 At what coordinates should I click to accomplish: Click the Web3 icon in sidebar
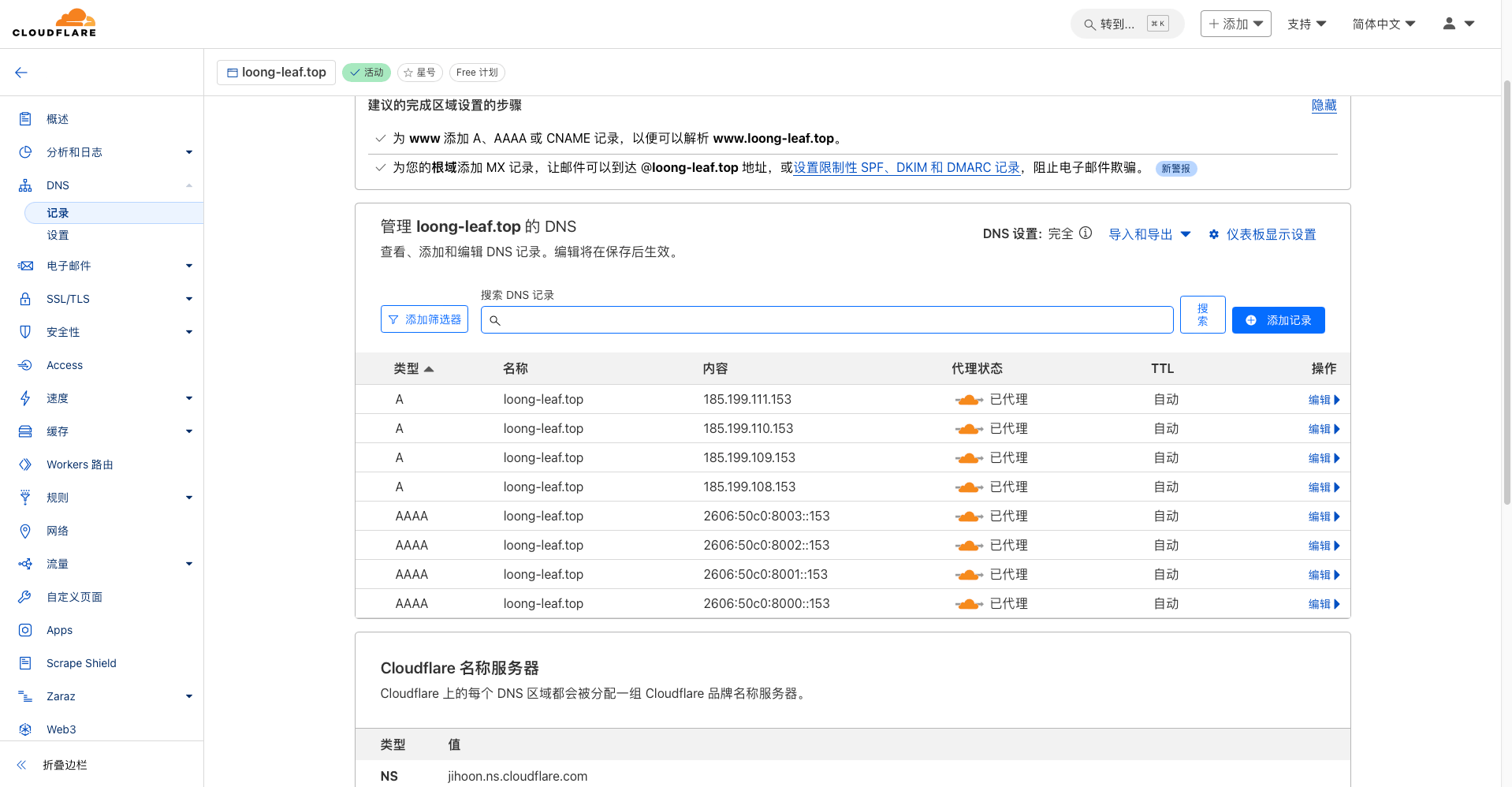tap(25, 729)
